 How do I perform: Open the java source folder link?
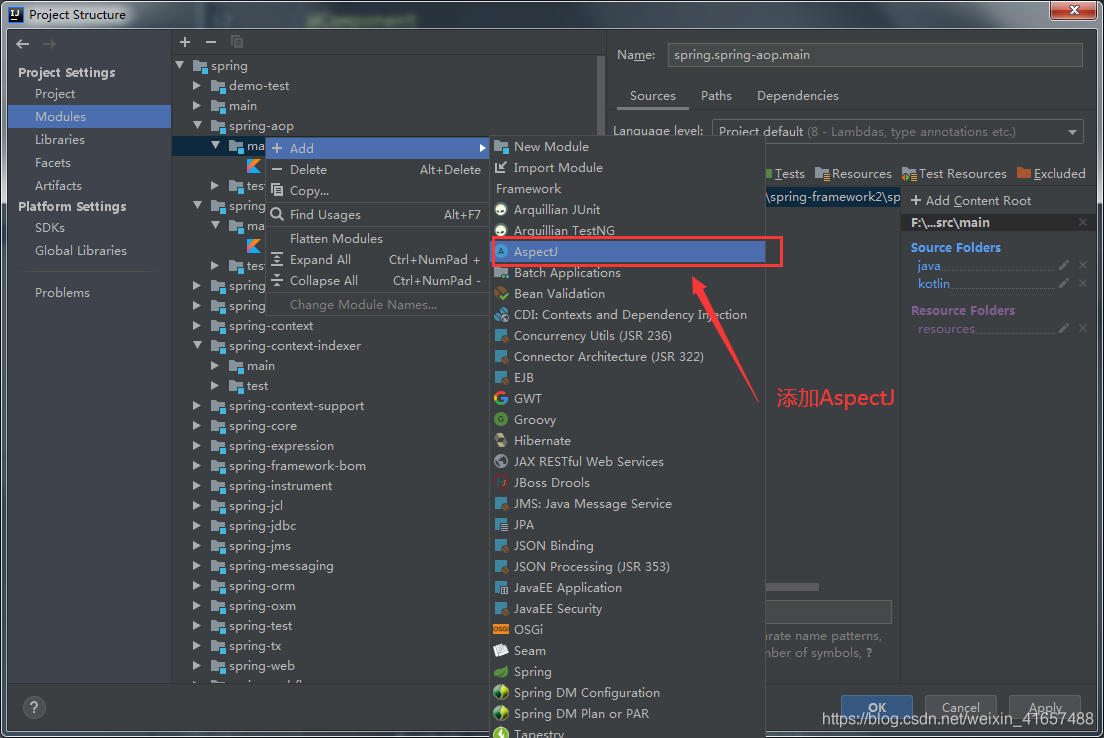929,265
